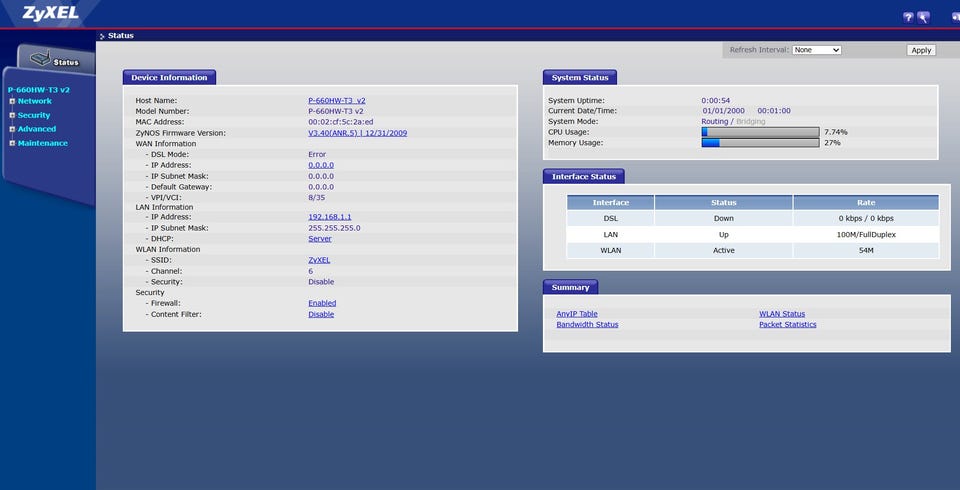
Task: Open the Refresh Interval dropdown
Action: 817,50
